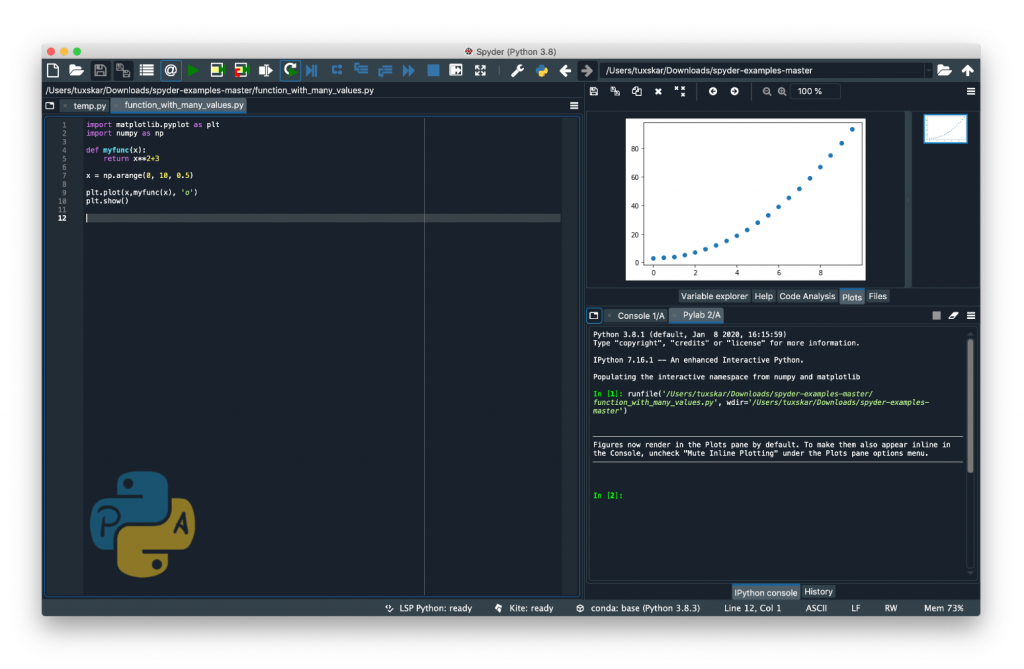Click the 100 % zoom level field
The image size is (1024, 669).
click(x=814, y=91)
